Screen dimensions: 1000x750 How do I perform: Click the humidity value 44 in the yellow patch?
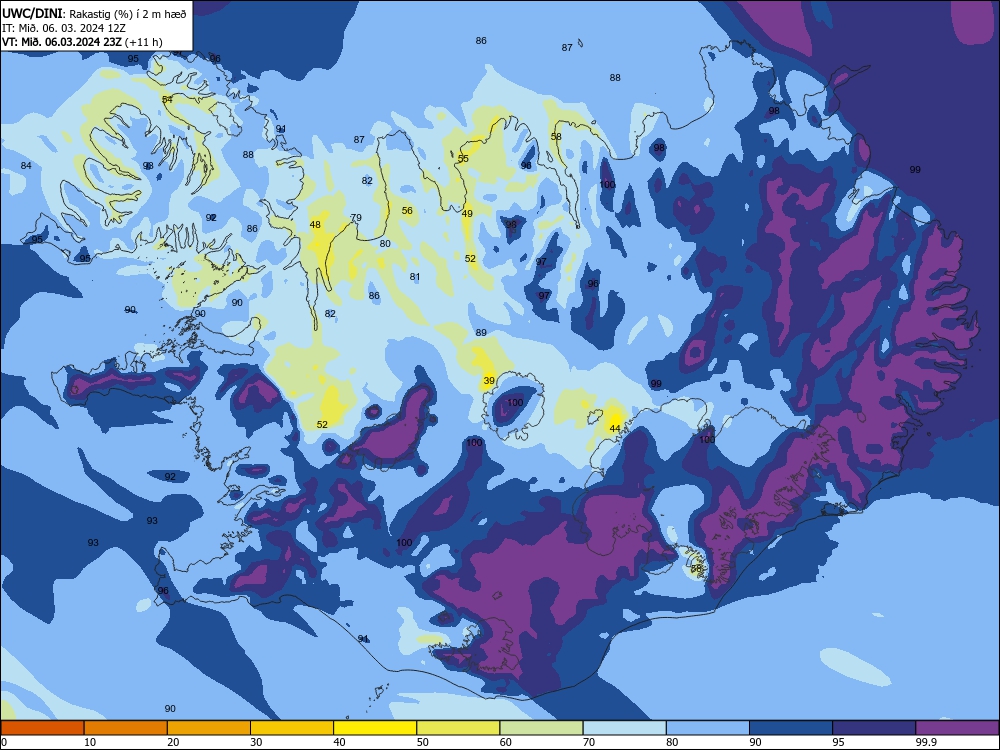point(615,429)
